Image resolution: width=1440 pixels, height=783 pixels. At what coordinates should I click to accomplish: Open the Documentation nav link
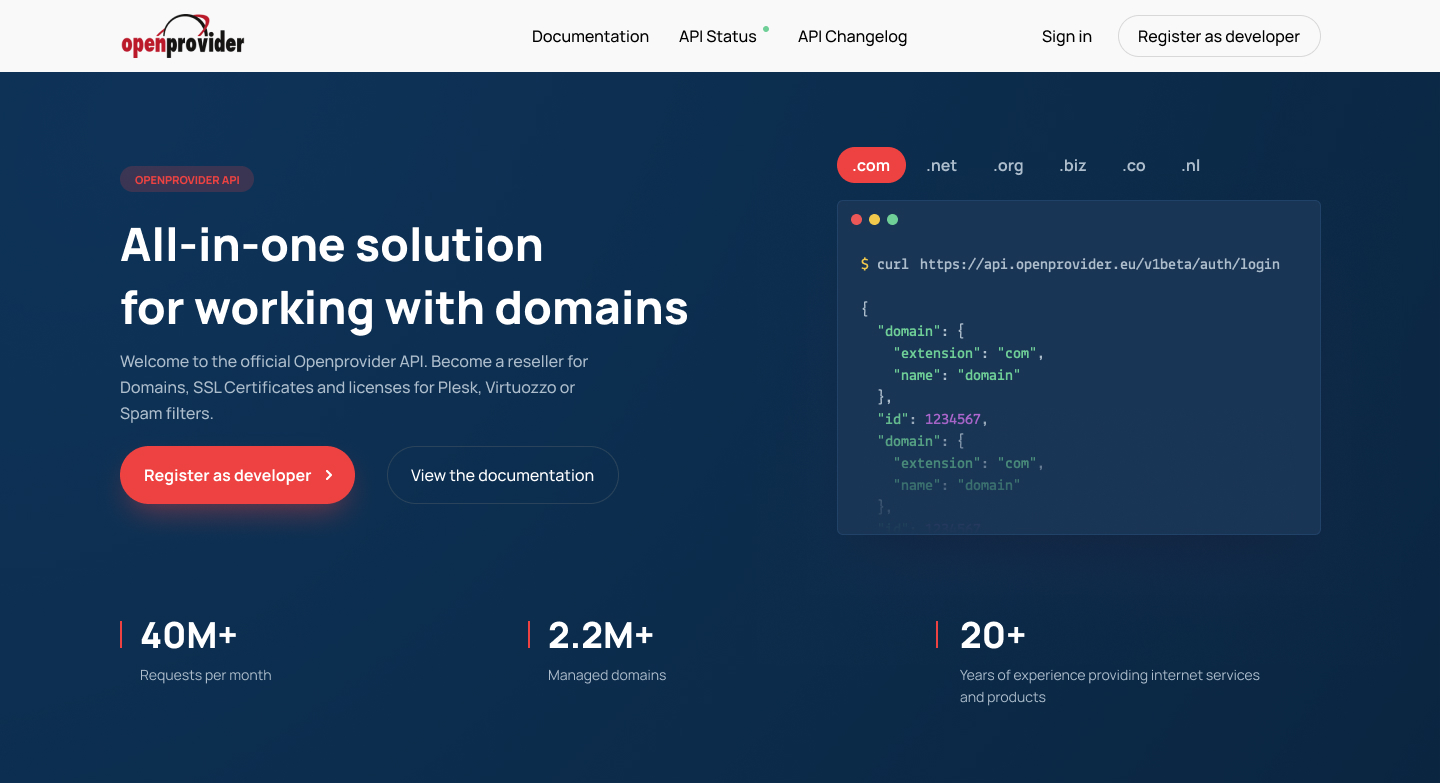pos(590,37)
